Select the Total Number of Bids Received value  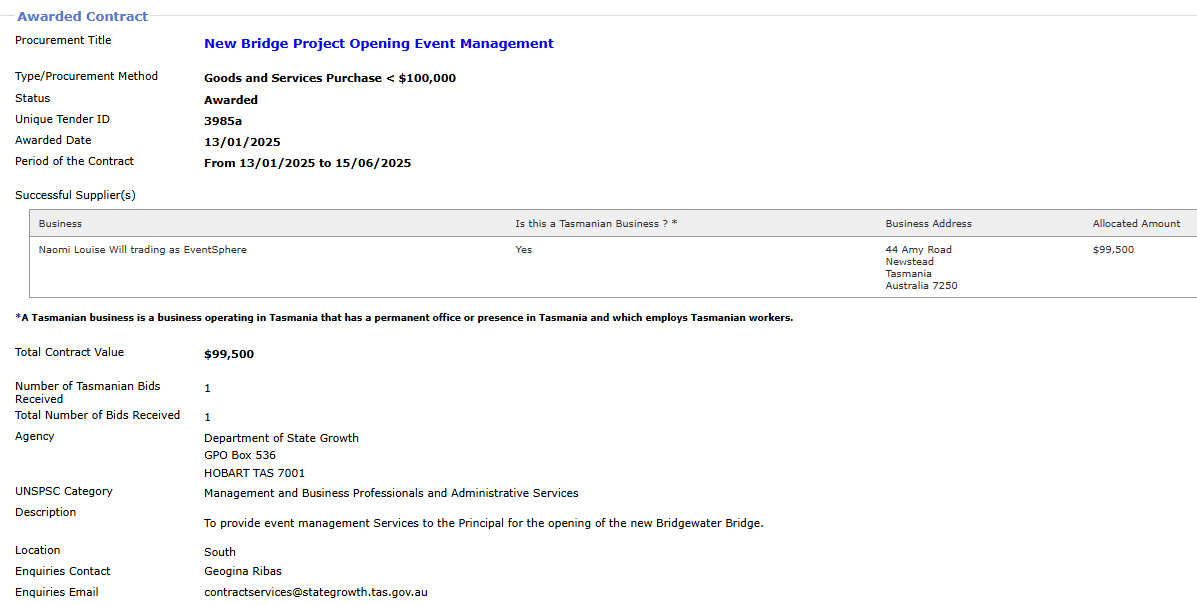[208, 417]
